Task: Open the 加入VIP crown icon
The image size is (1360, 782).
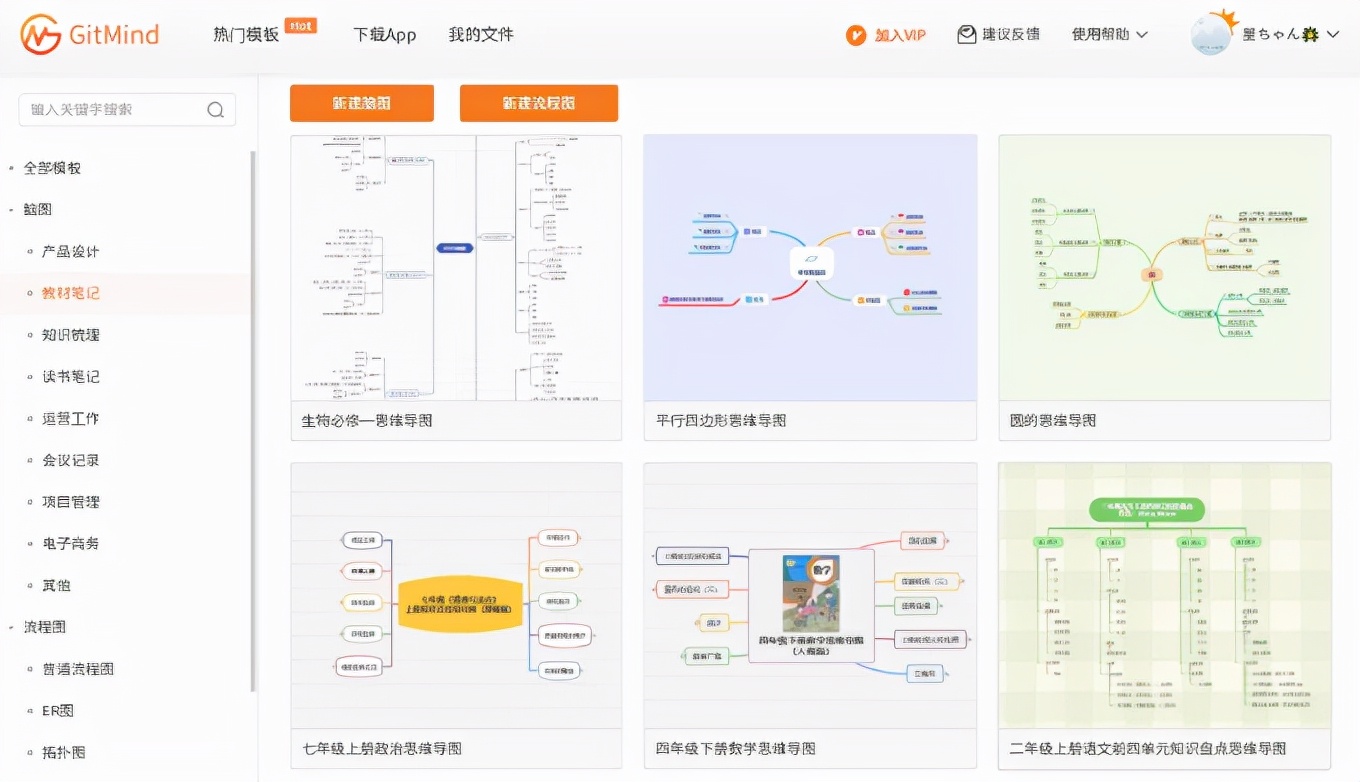Action: 857,33
